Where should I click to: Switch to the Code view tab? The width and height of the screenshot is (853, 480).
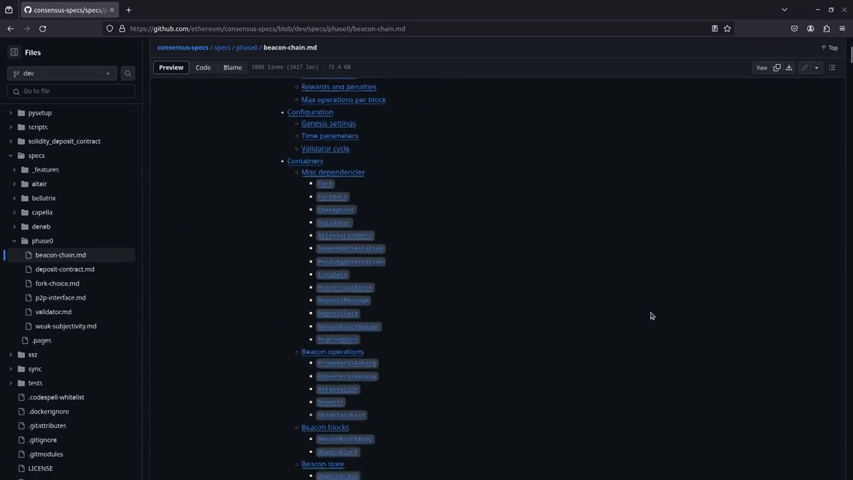point(203,68)
